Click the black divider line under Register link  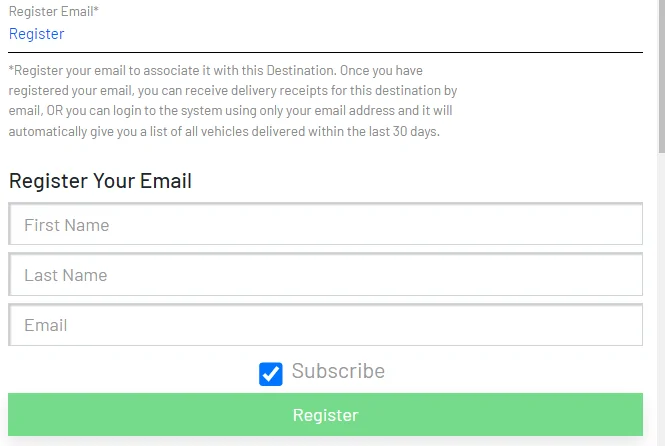coord(325,53)
